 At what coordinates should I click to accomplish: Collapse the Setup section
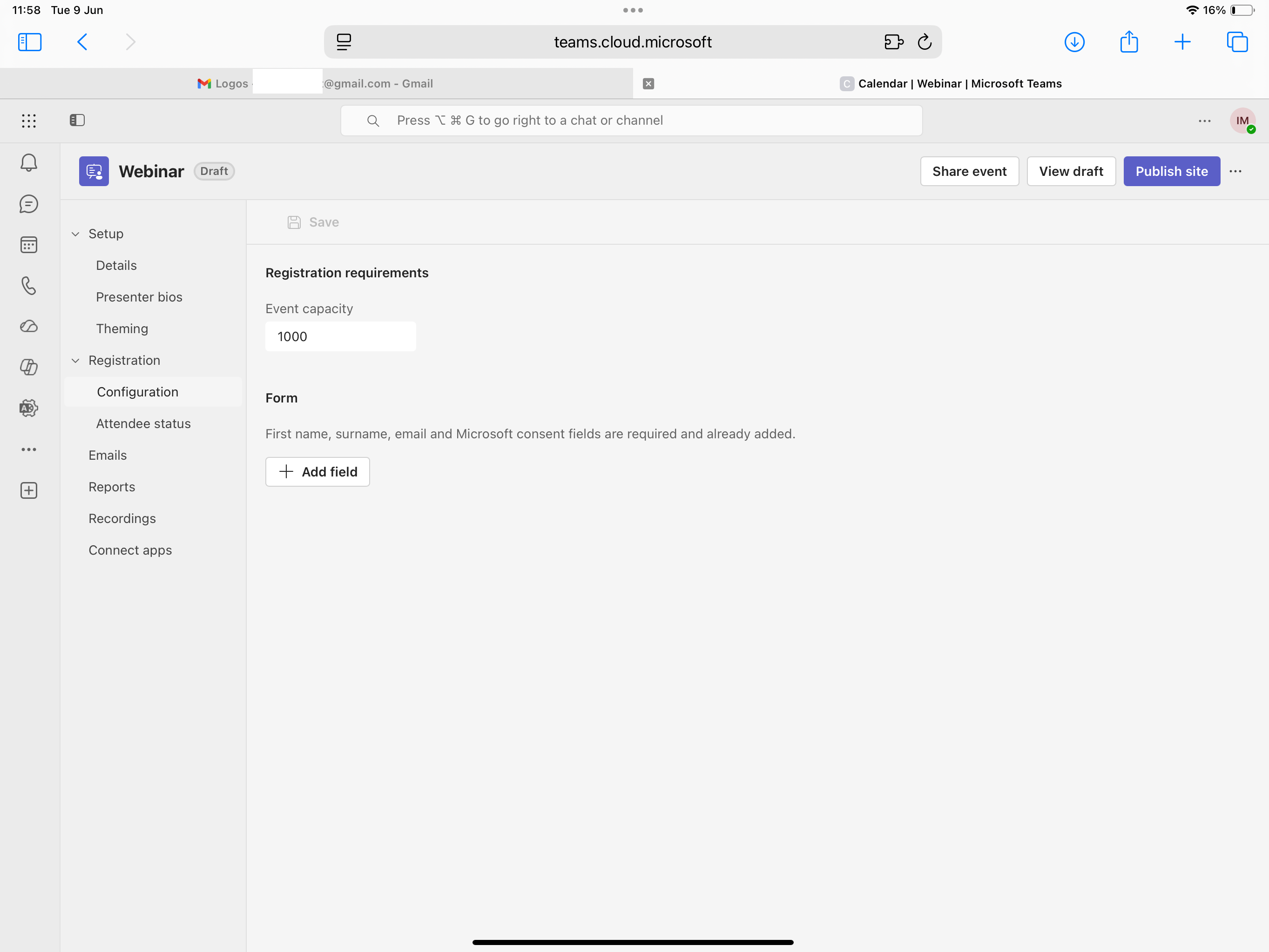pyautogui.click(x=75, y=234)
